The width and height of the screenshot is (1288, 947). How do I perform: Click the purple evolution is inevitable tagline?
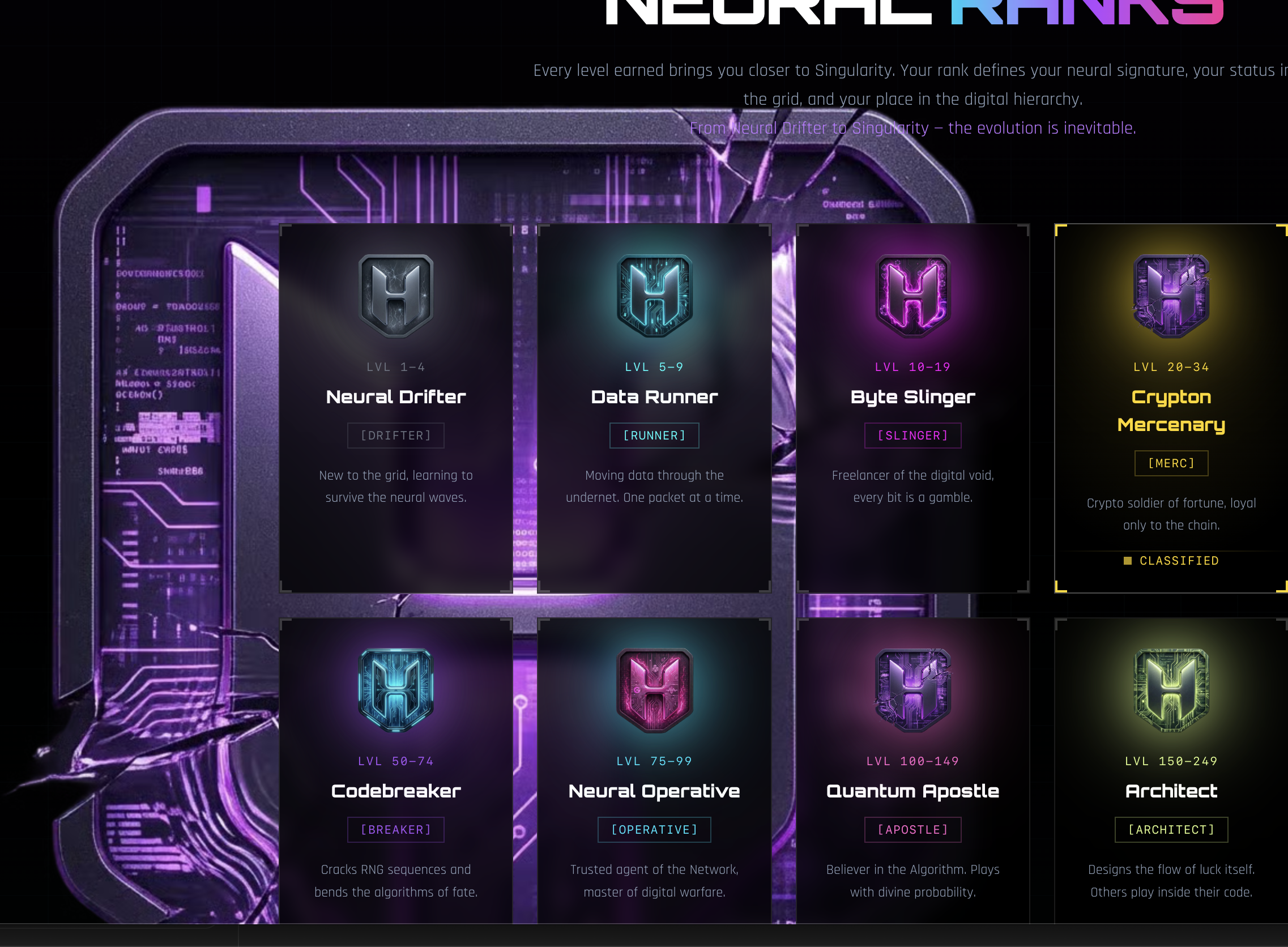912,128
